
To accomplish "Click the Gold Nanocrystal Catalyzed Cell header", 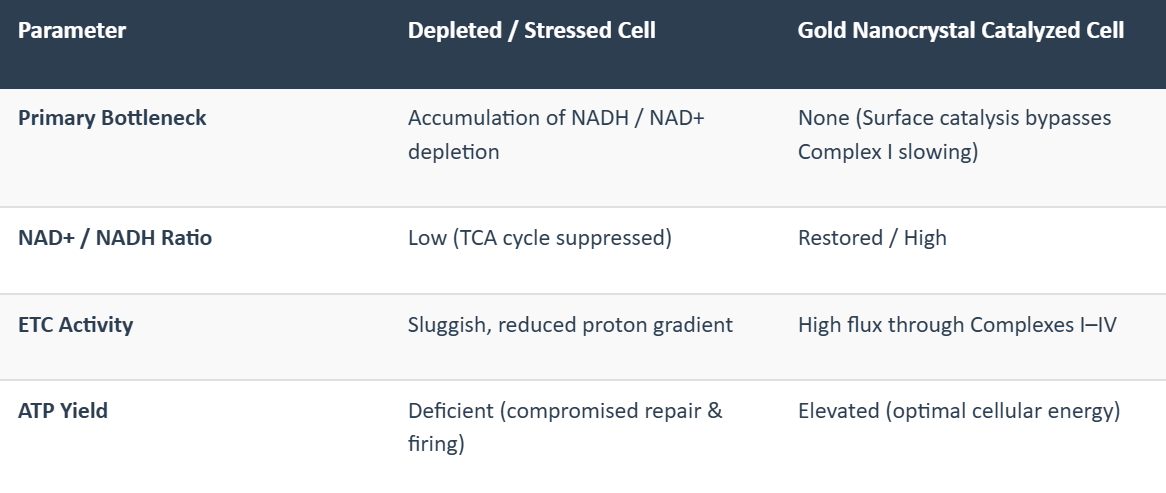I will tap(961, 30).
